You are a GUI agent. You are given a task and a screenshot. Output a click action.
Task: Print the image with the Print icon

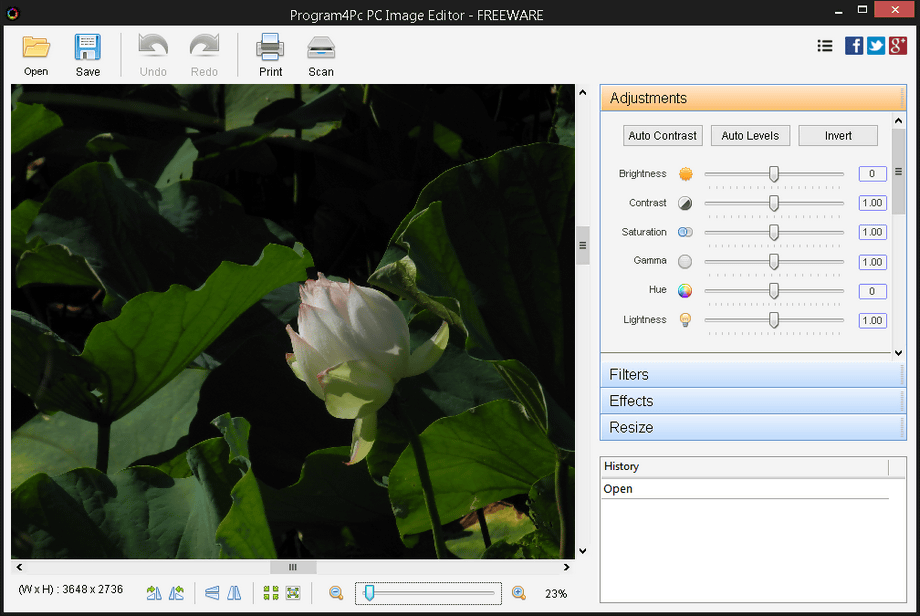tap(270, 48)
